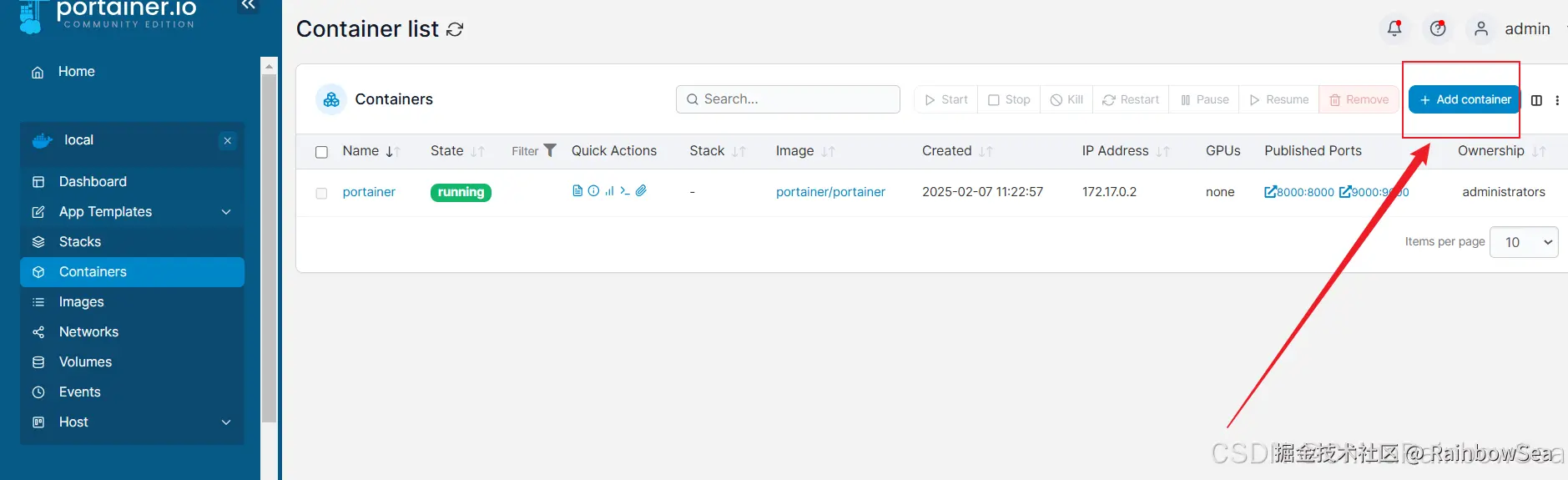Open the Dashboard page

click(x=132, y=182)
